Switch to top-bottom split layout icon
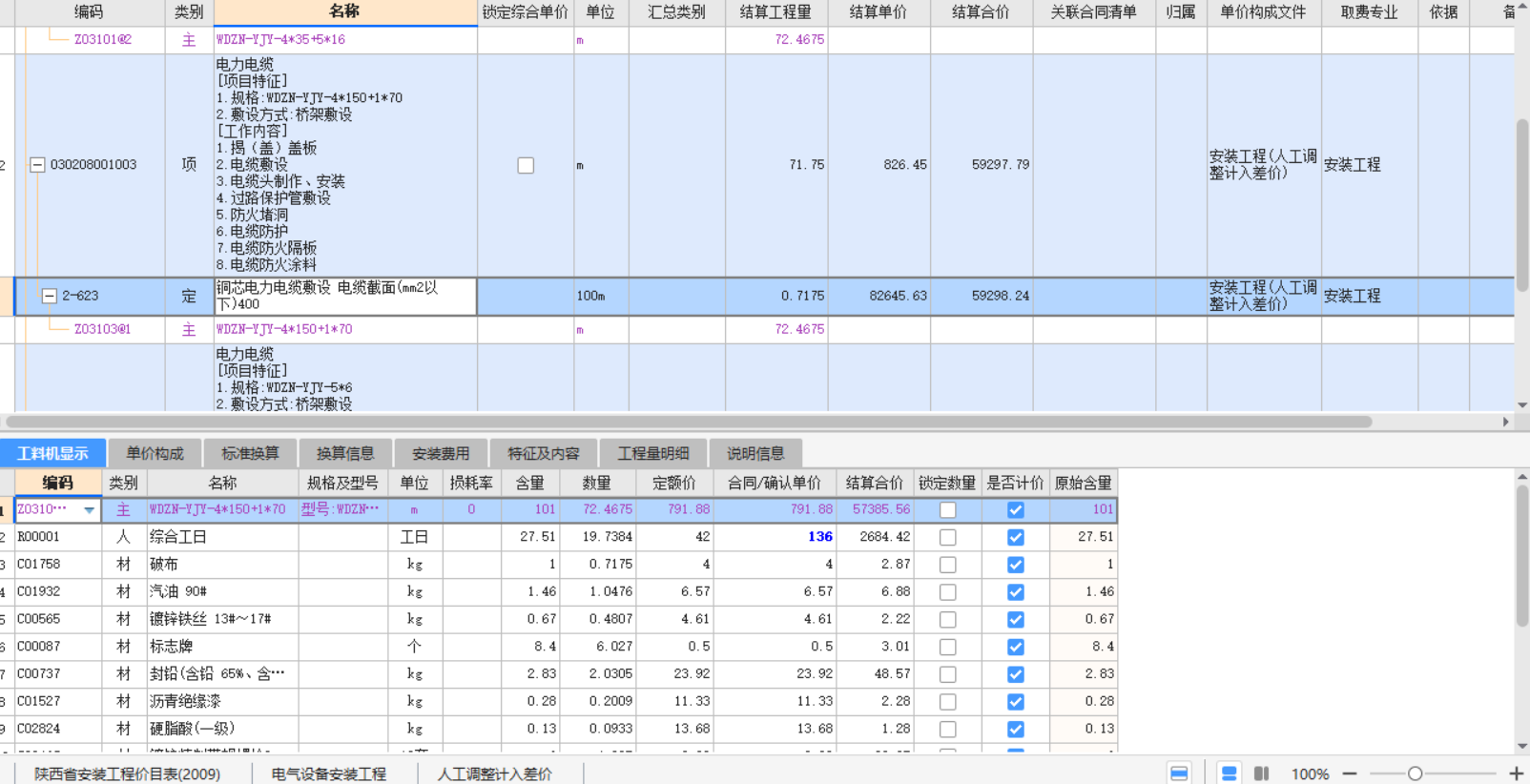Image resolution: width=1530 pixels, height=784 pixels. [x=1230, y=774]
